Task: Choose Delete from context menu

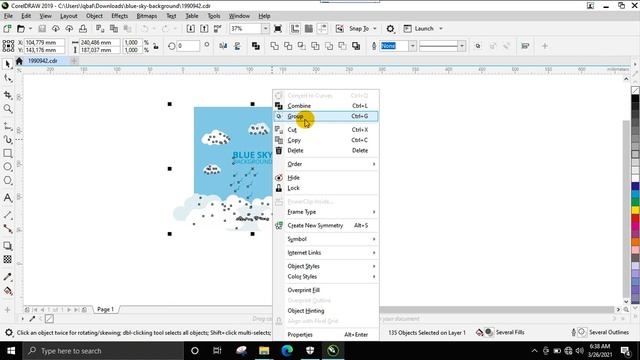Action: point(326,150)
